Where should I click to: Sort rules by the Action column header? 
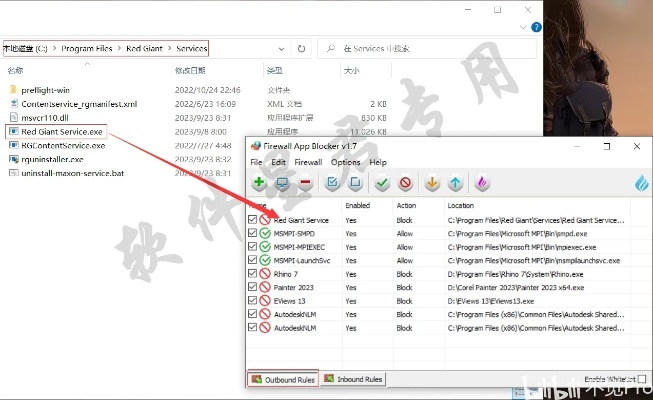406,205
